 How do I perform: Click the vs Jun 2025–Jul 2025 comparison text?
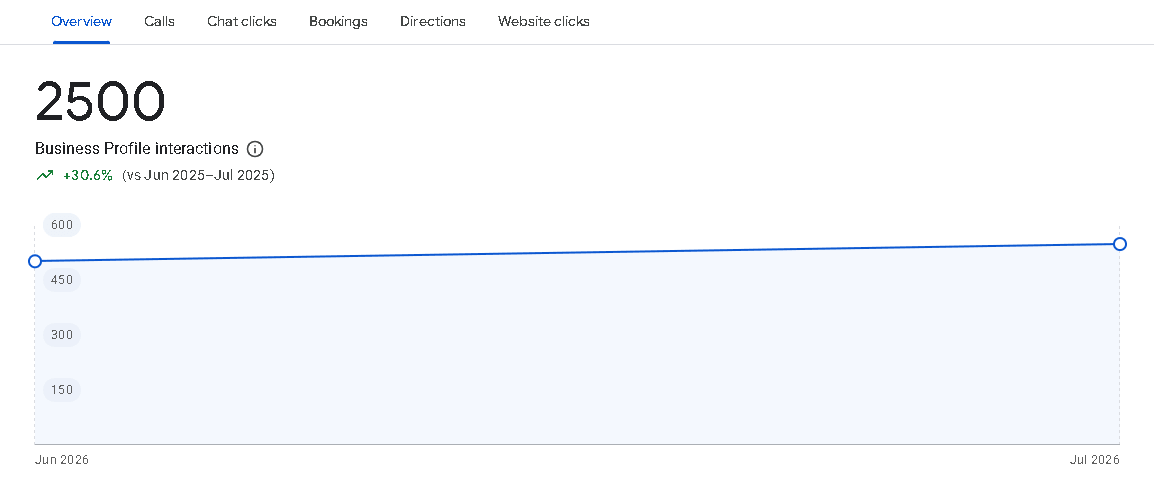199,175
